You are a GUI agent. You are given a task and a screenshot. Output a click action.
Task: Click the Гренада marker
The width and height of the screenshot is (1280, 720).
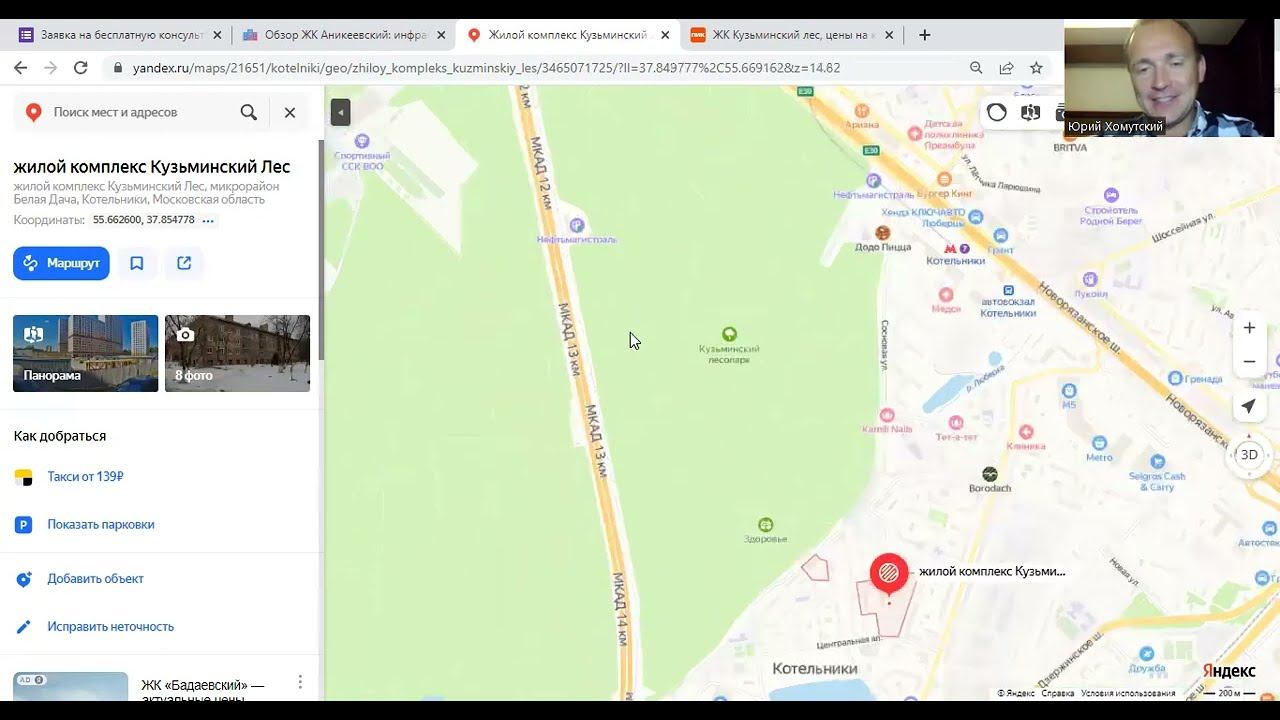coord(1174,379)
